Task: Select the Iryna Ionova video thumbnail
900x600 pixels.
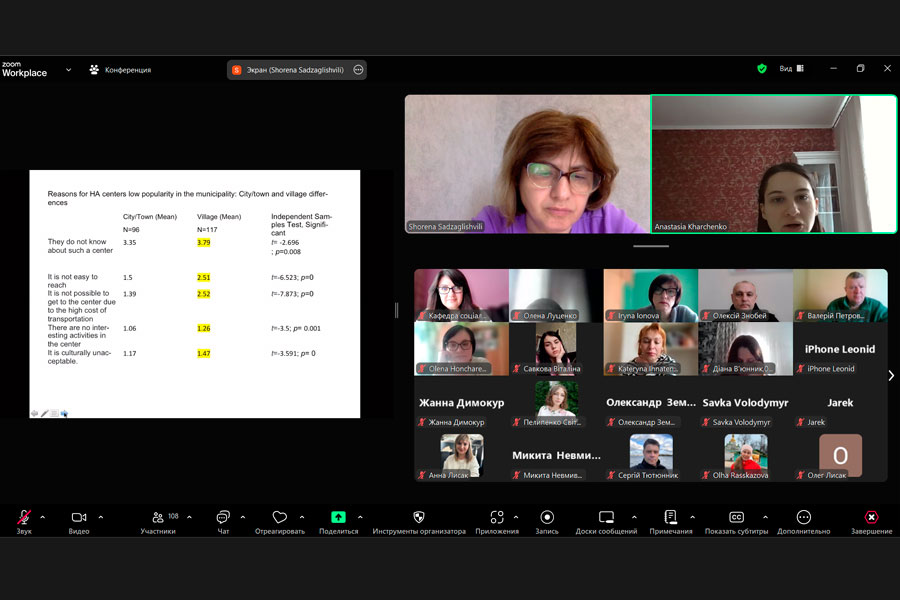Action: coord(651,295)
